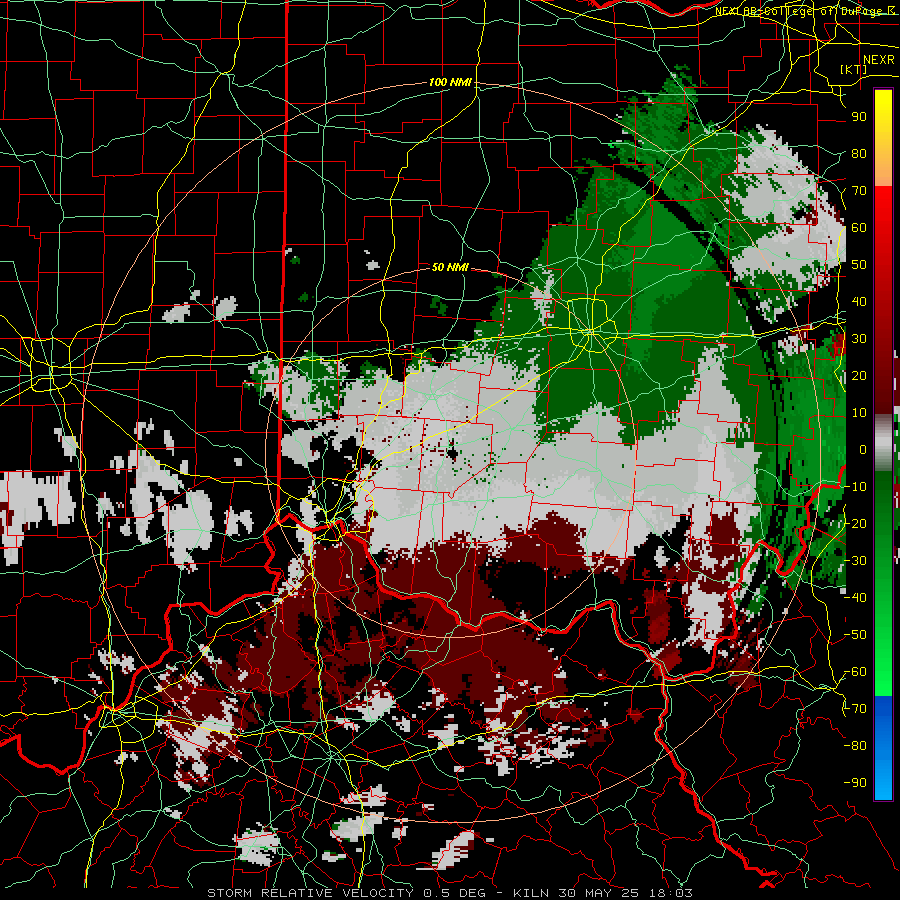Click the 60 value on the velocity scale

click(859, 228)
